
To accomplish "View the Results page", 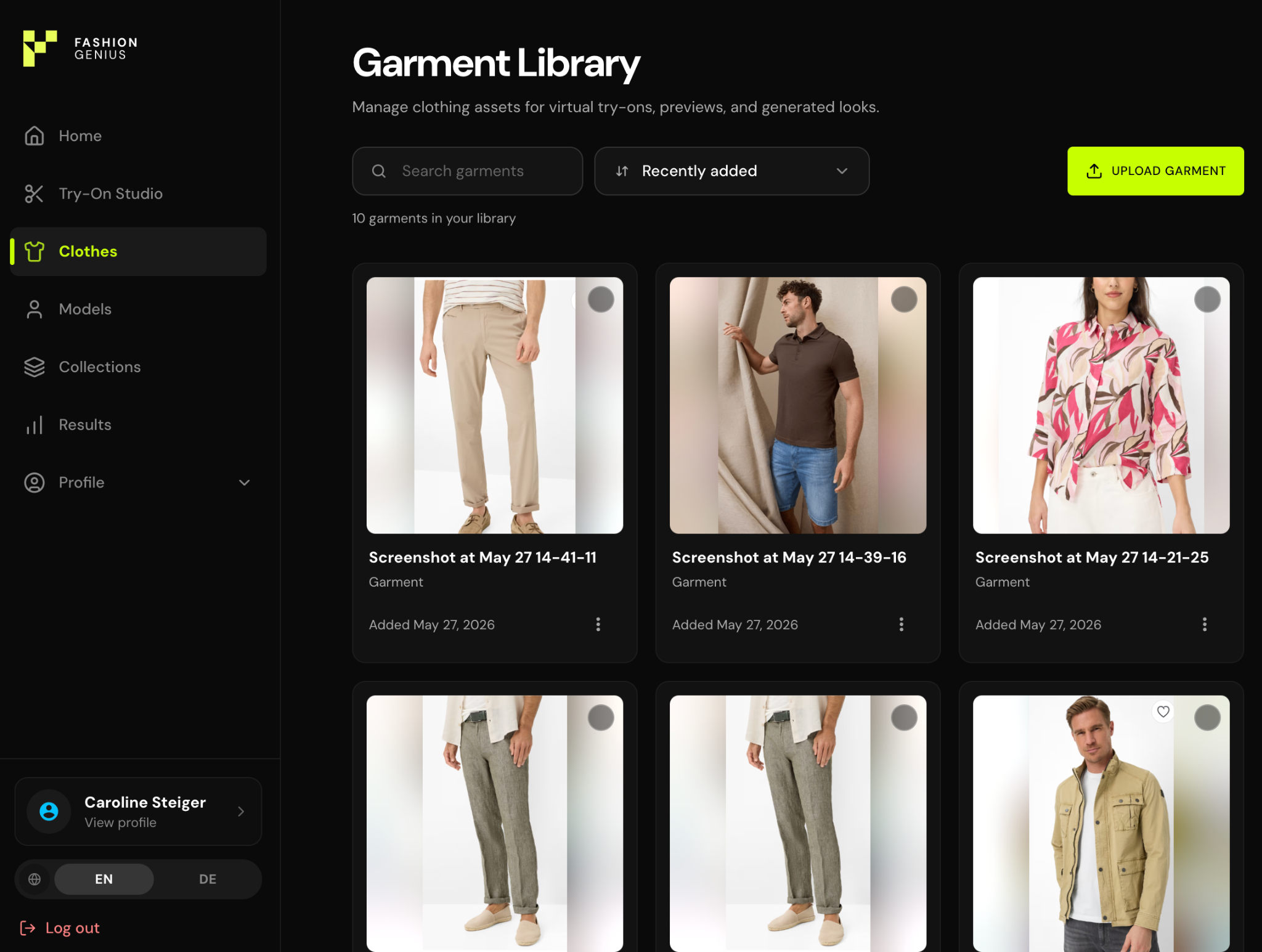I will [138, 425].
